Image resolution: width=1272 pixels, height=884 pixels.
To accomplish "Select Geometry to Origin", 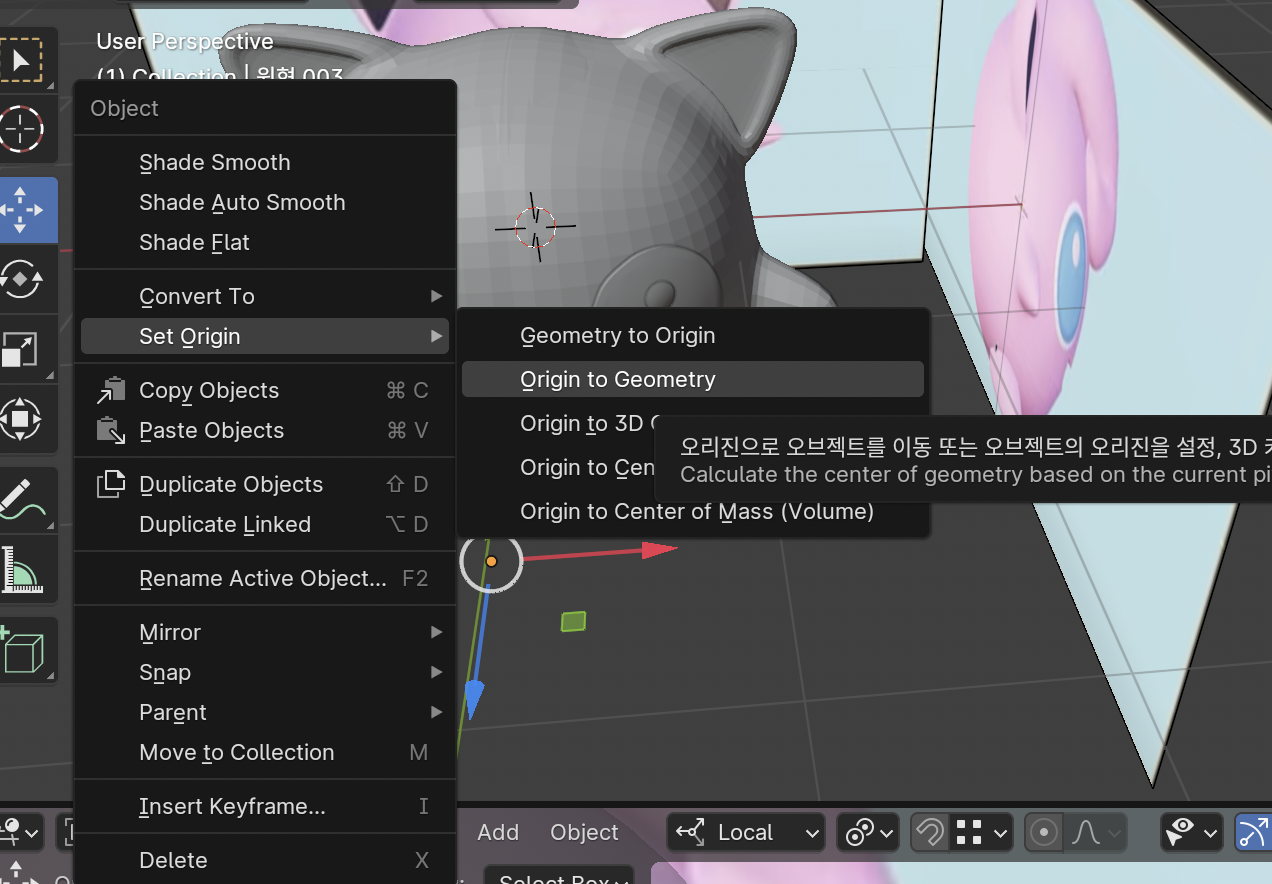I will point(692,336).
